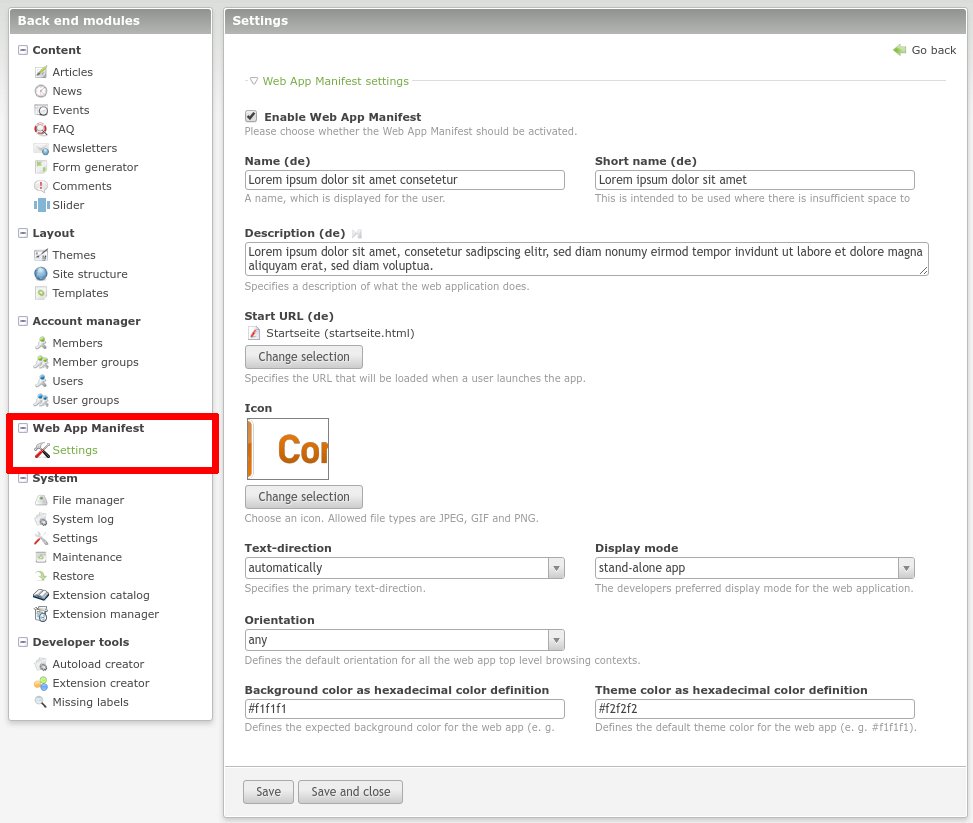973x823 pixels.
Task: Open the Display mode dropdown
Action: click(x=755, y=568)
